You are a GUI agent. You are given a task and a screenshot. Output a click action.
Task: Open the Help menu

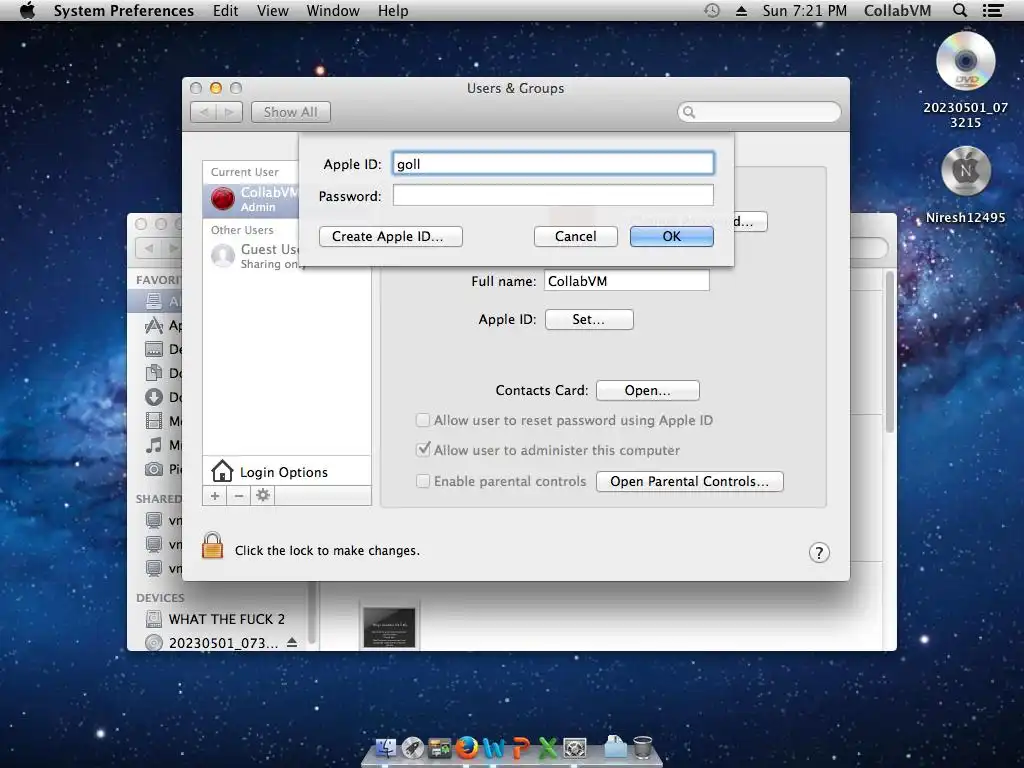pos(393,10)
